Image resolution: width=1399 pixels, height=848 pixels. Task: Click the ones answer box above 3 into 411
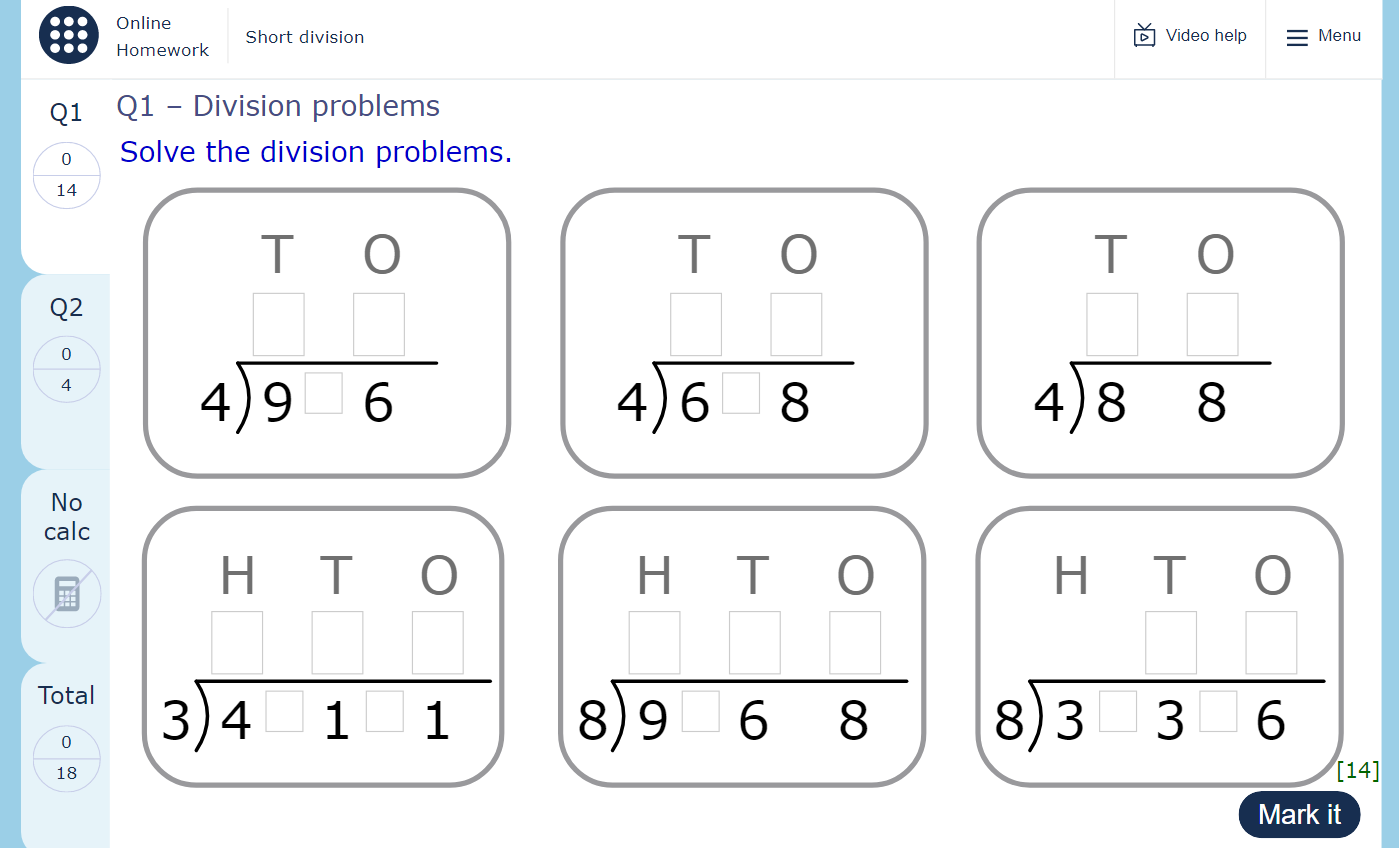[437, 643]
